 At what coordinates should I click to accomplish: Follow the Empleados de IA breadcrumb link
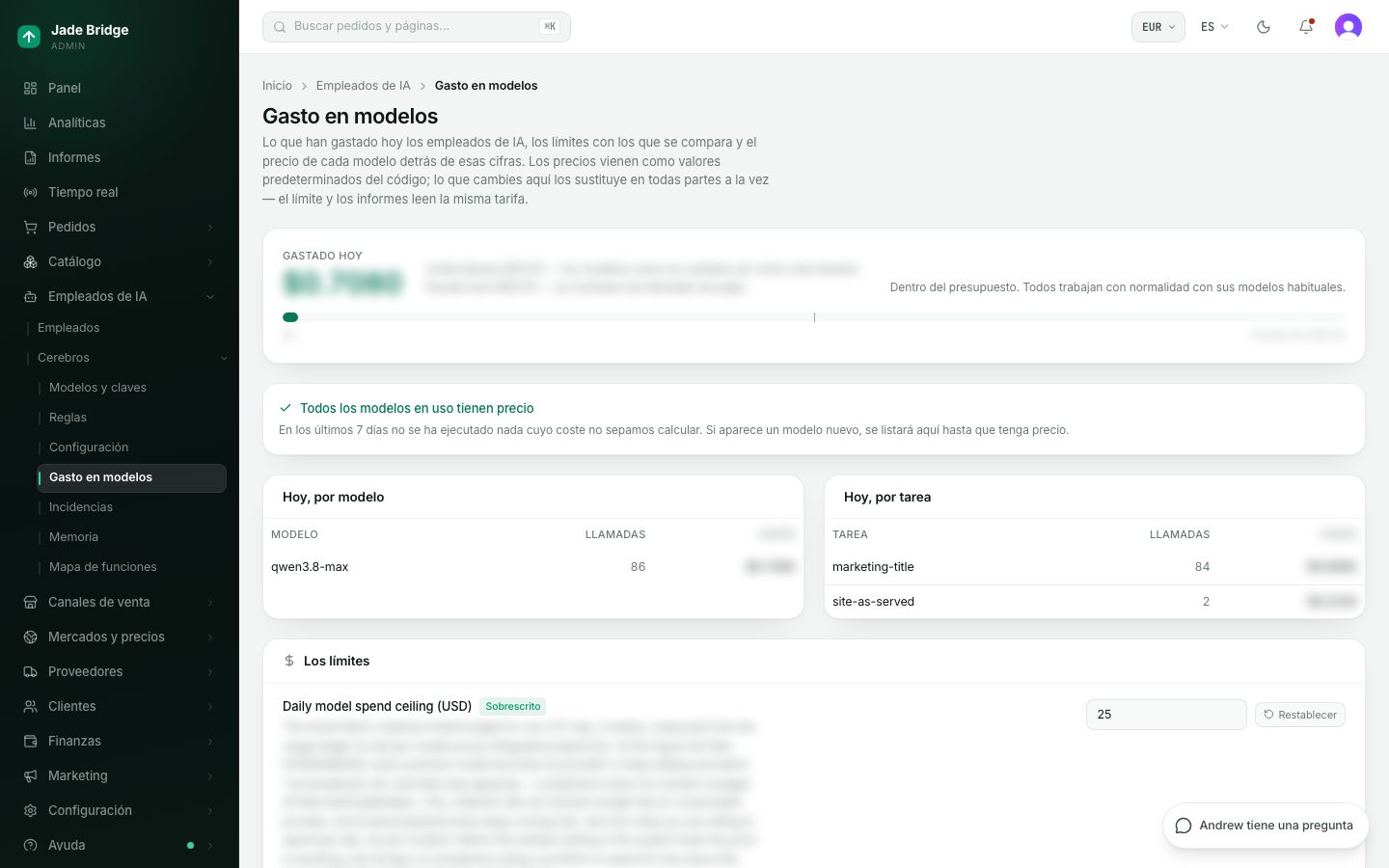coord(363,86)
